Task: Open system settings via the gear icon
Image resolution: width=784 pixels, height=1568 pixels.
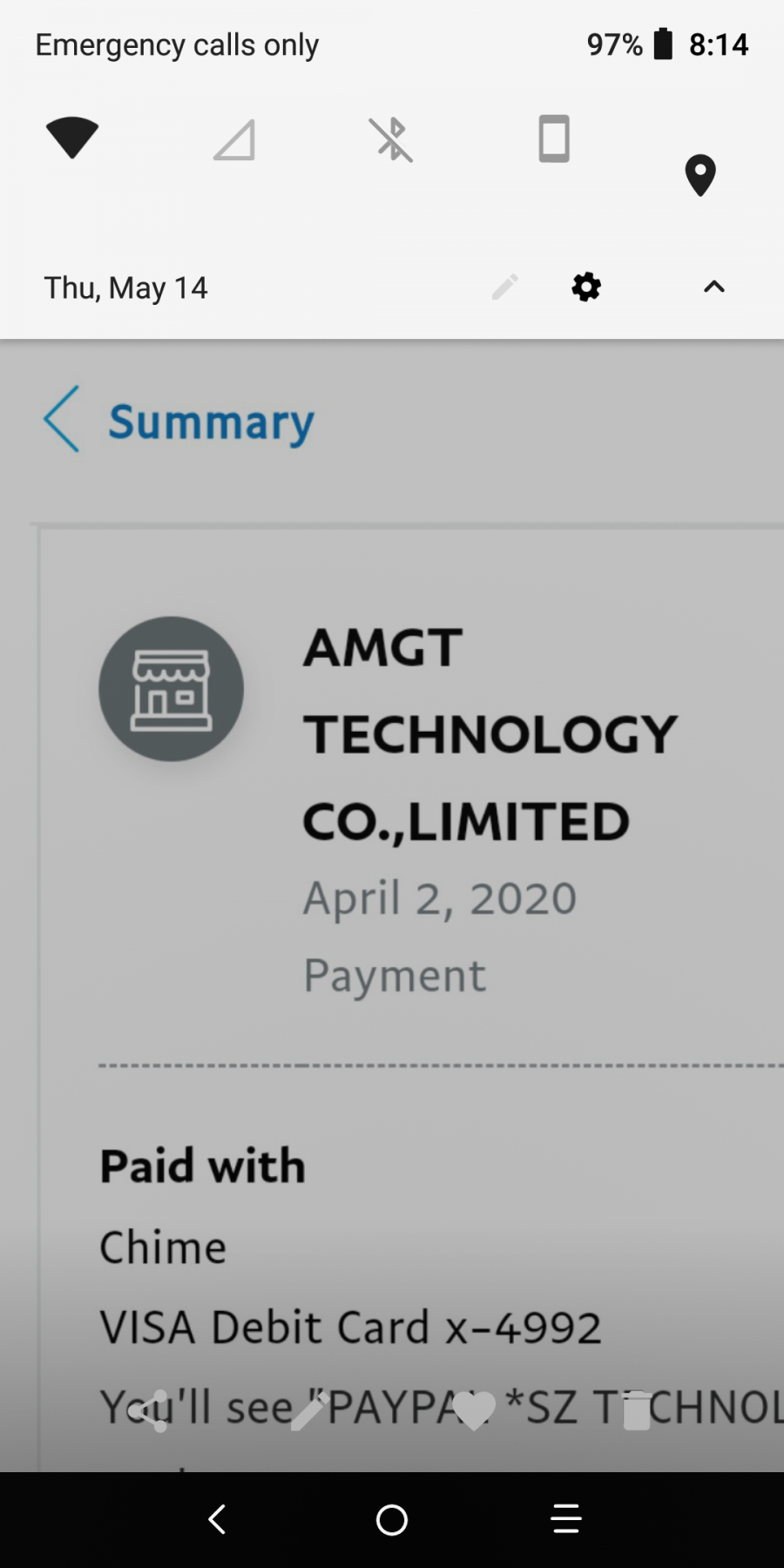Action: (x=586, y=287)
